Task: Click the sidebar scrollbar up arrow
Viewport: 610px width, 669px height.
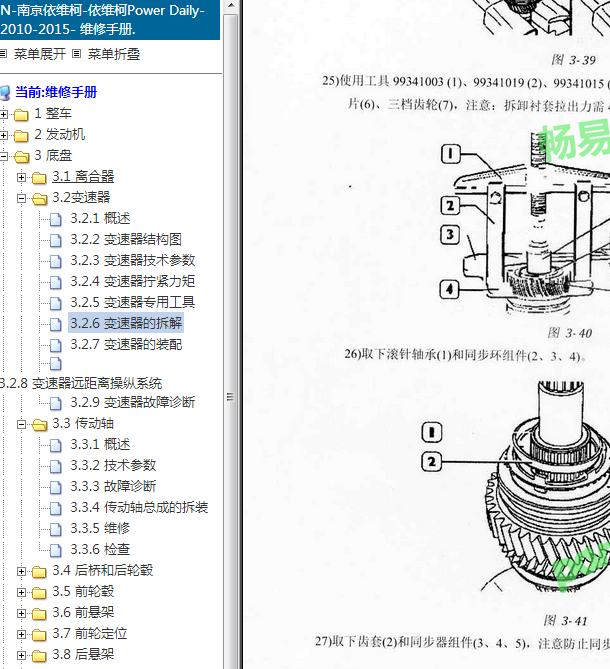Action: click(x=231, y=6)
